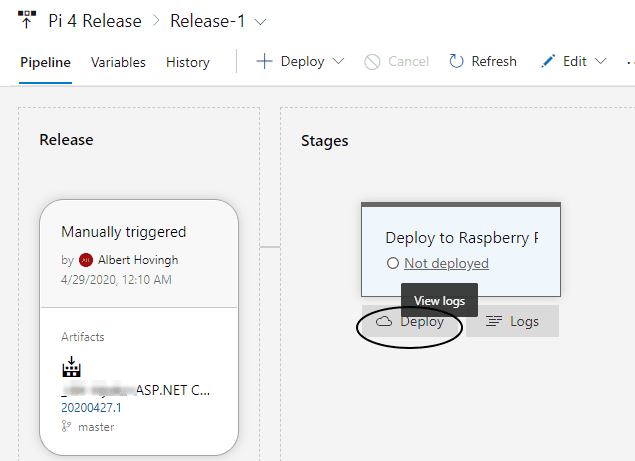Click the Stages section heading
The height and width of the screenshot is (461, 635).
point(324,141)
